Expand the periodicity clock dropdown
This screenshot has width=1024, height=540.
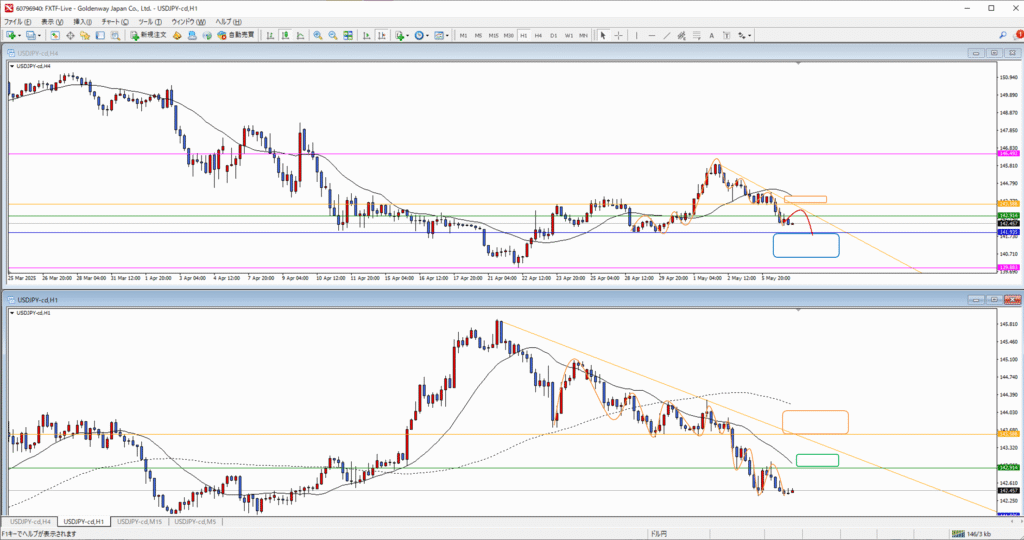[427, 35]
